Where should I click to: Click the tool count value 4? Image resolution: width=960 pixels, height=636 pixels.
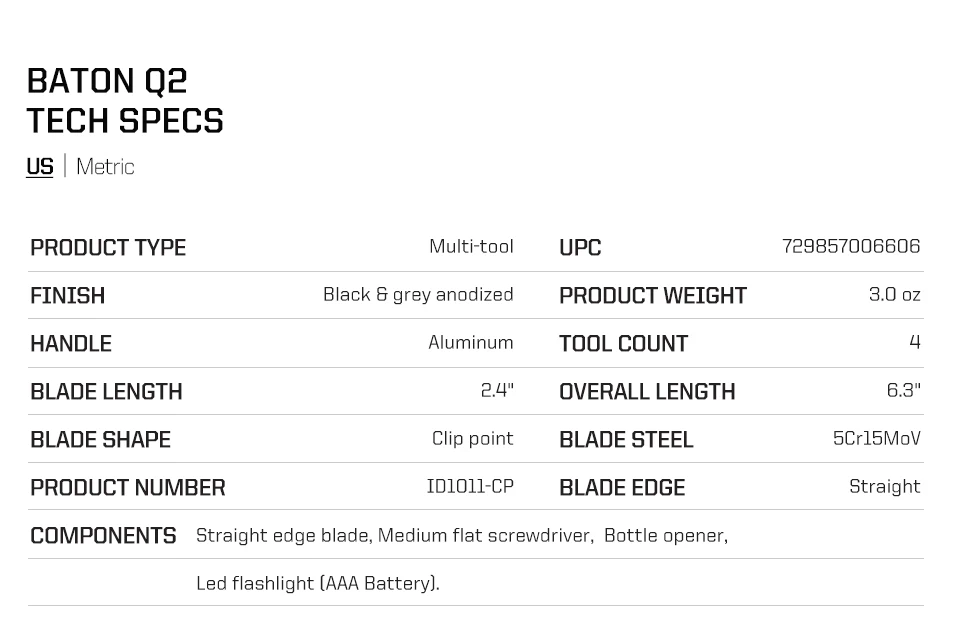point(915,342)
